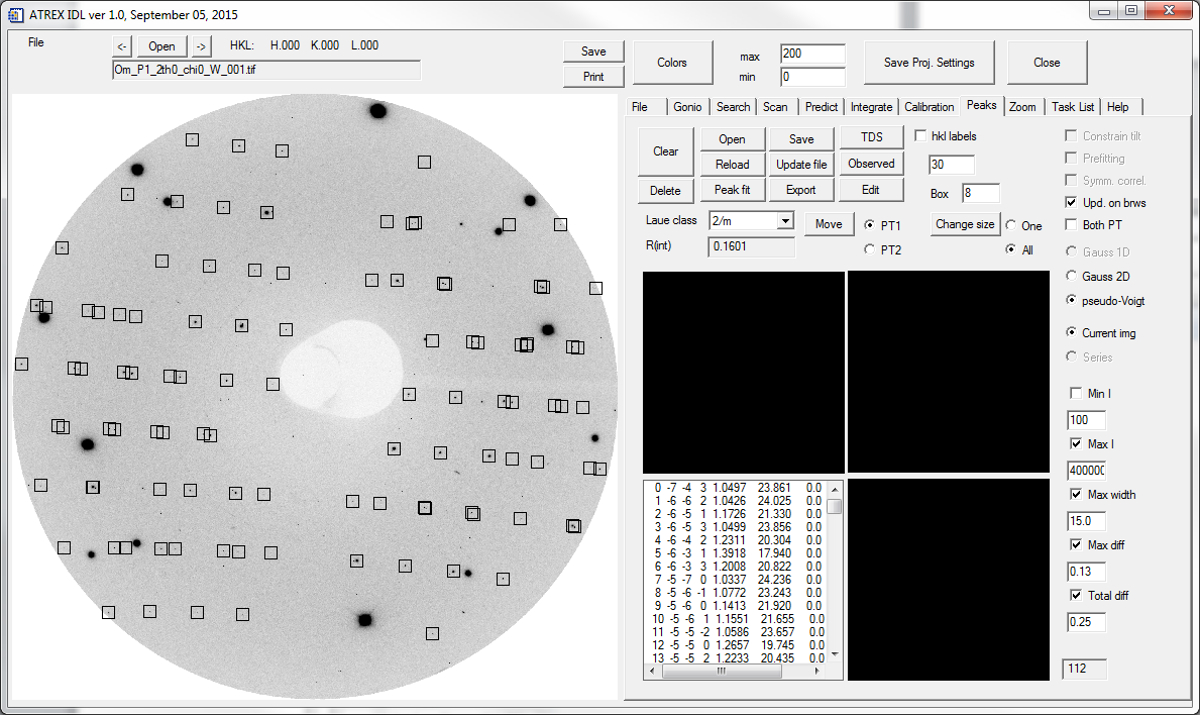
Task: Choose Gauss 2D fitting option
Action: pyautogui.click(x=1072, y=276)
